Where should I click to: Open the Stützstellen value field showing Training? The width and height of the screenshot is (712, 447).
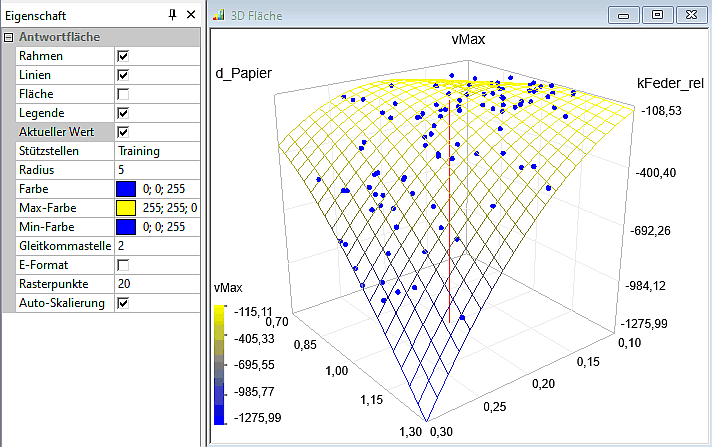click(157, 151)
